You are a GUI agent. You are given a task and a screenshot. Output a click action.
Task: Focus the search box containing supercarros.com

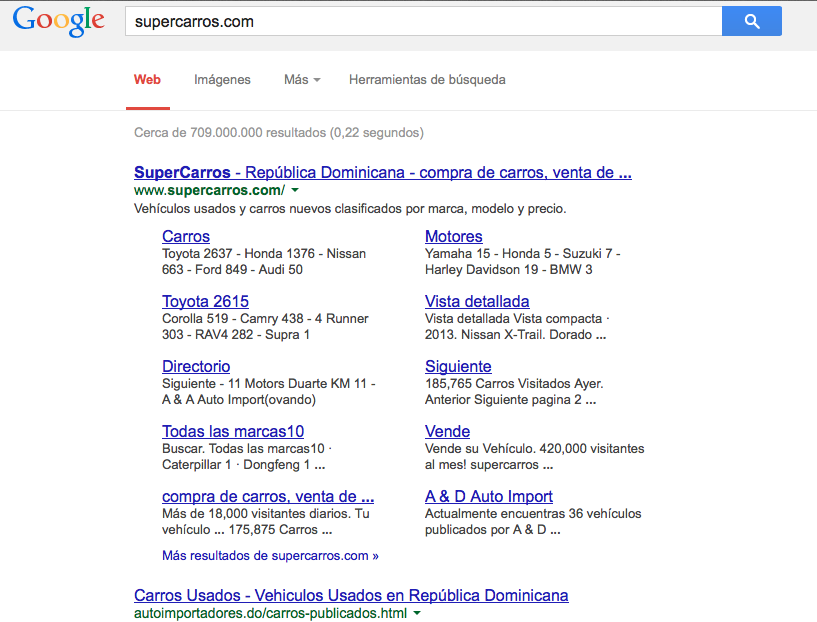[x=423, y=21]
